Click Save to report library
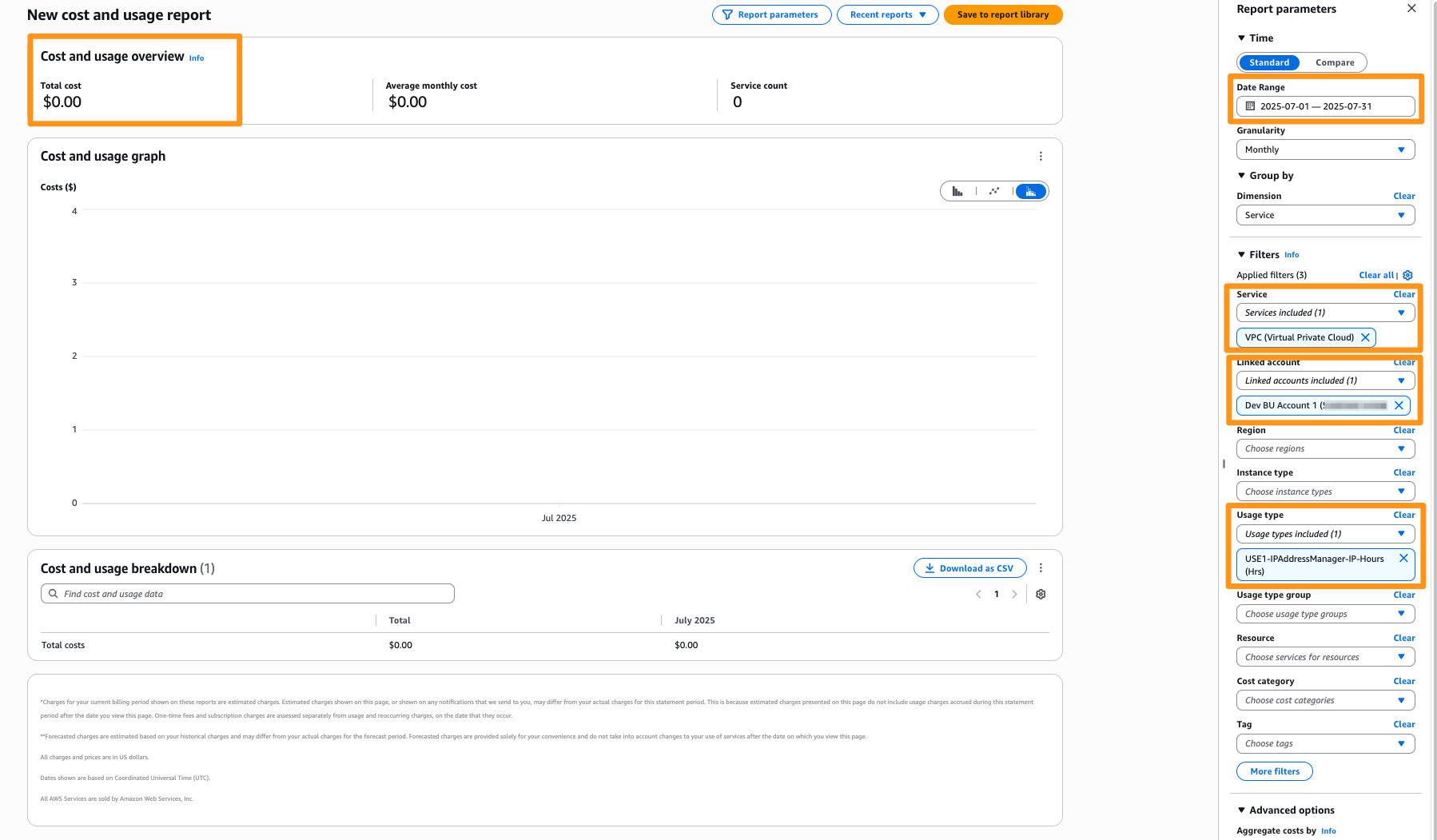Image resolution: width=1437 pixels, height=840 pixels. [1003, 14]
